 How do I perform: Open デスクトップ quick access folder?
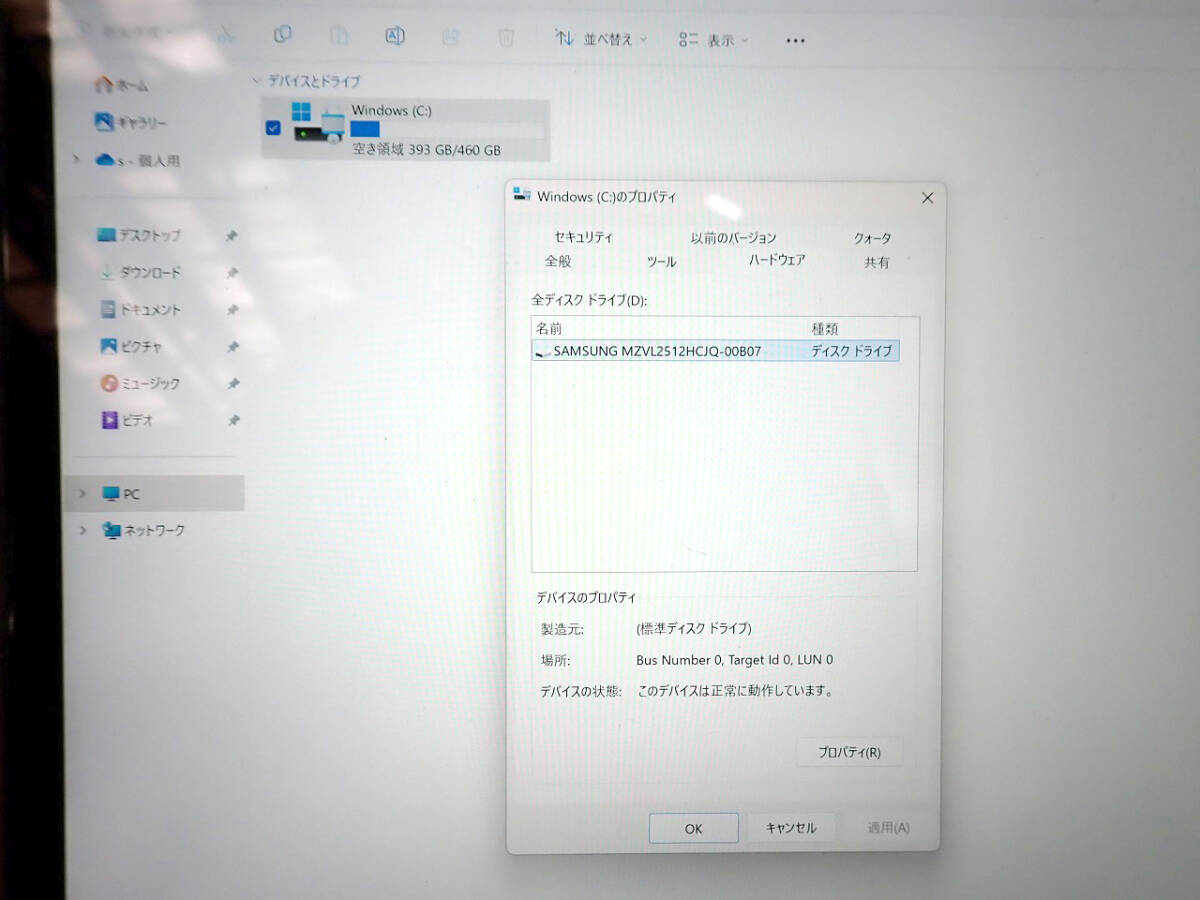coord(139,236)
